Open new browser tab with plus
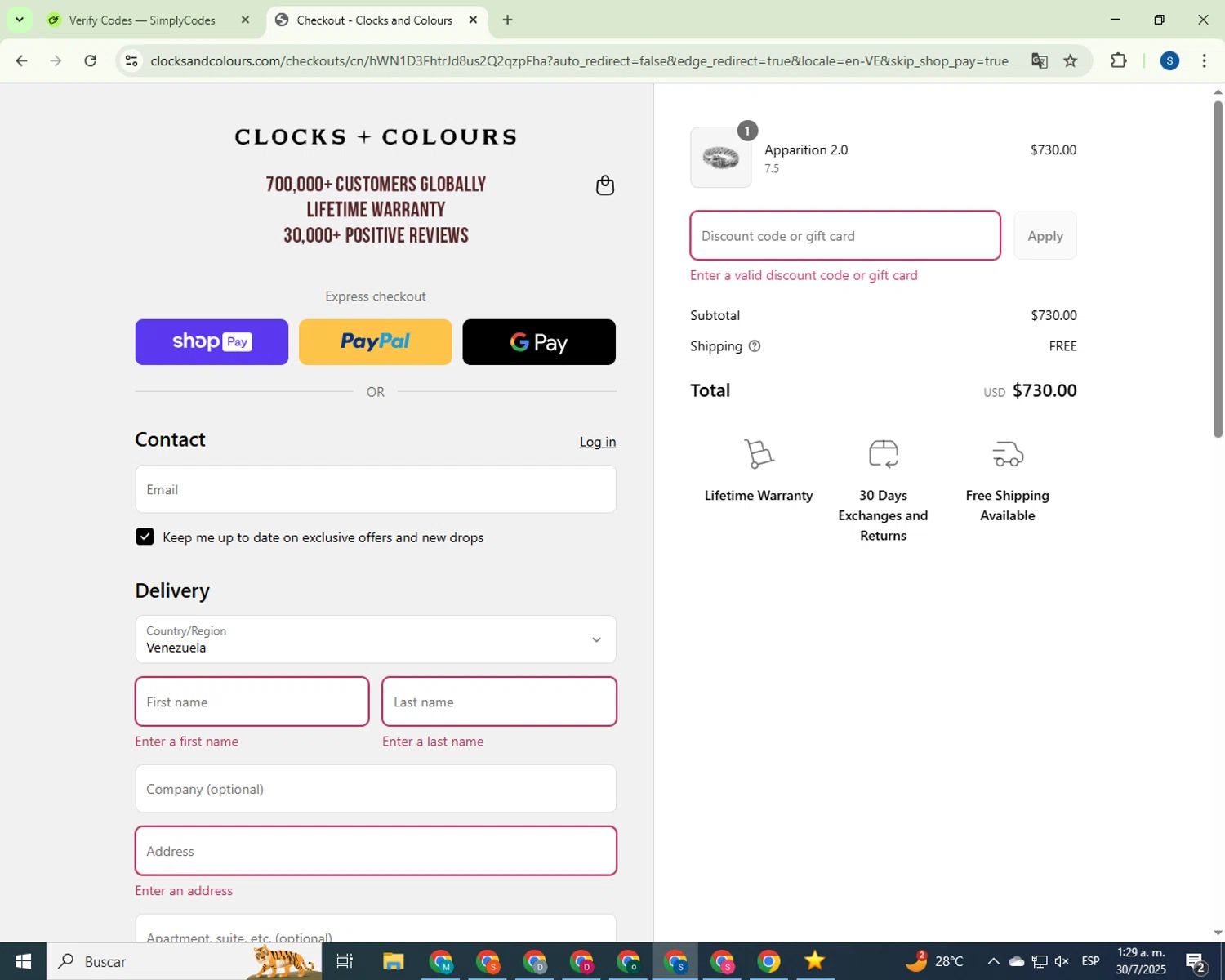 pyautogui.click(x=507, y=20)
